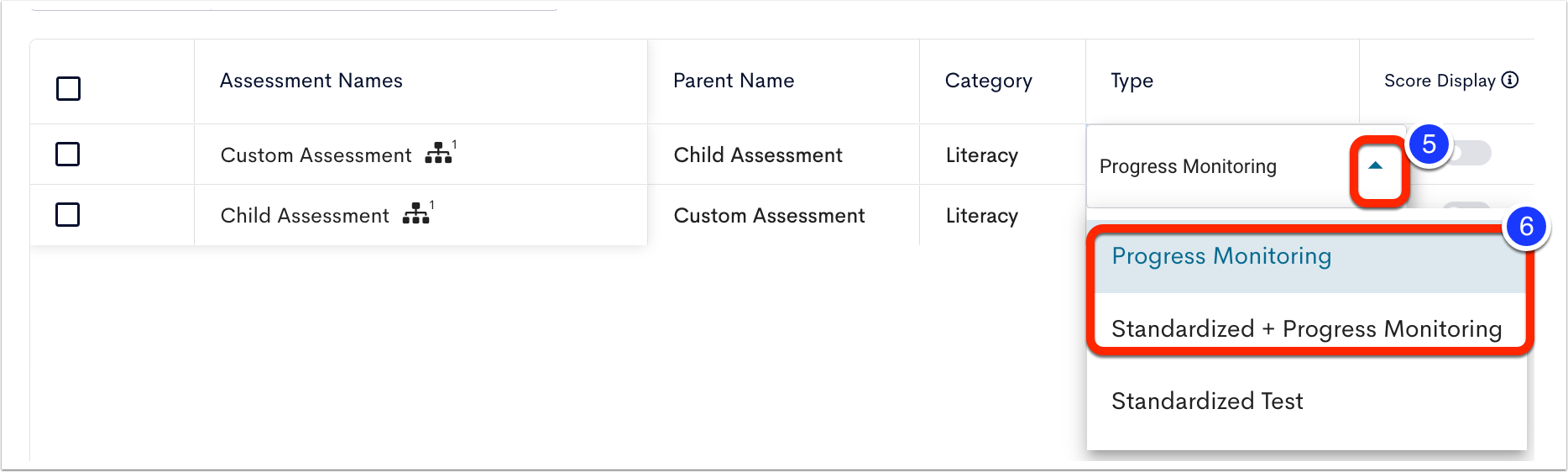Click the Child Assessment name in second row
The image size is (1568, 472).
click(305, 216)
